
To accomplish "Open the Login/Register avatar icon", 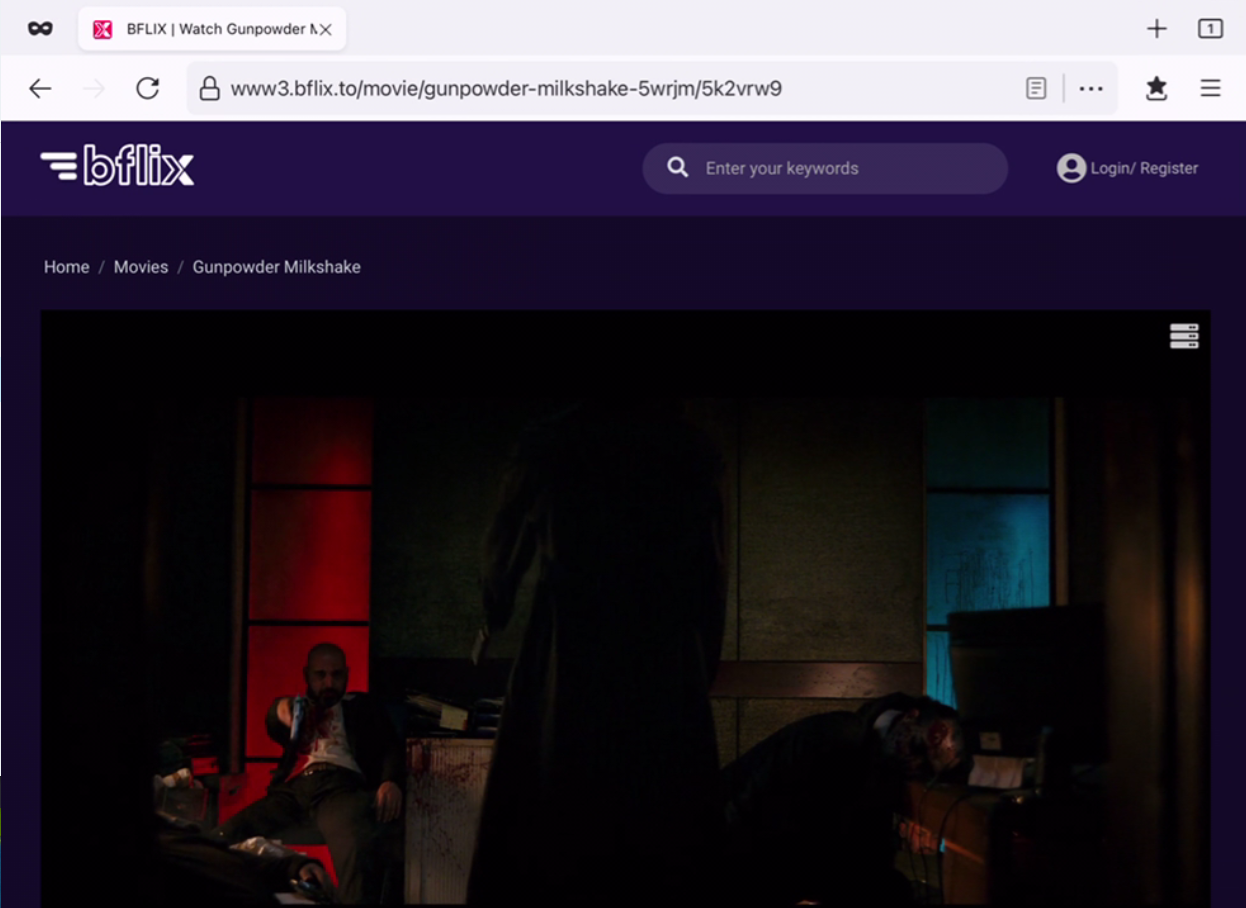I will pos(1072,169).
